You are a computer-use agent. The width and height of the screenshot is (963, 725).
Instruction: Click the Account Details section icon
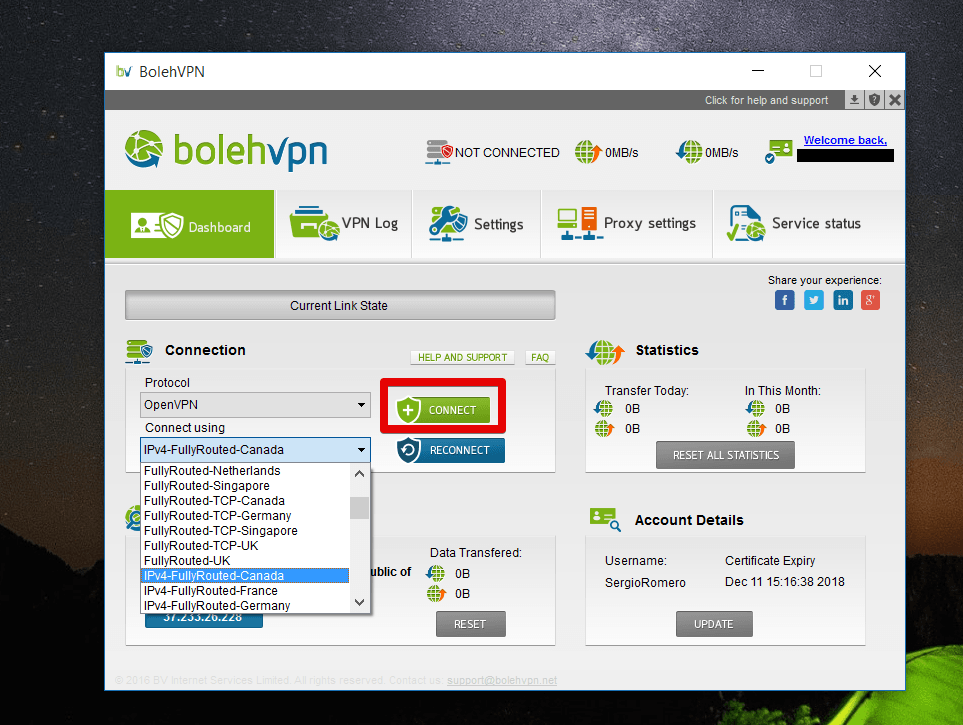pyautogui.click(x=605, y=519)
